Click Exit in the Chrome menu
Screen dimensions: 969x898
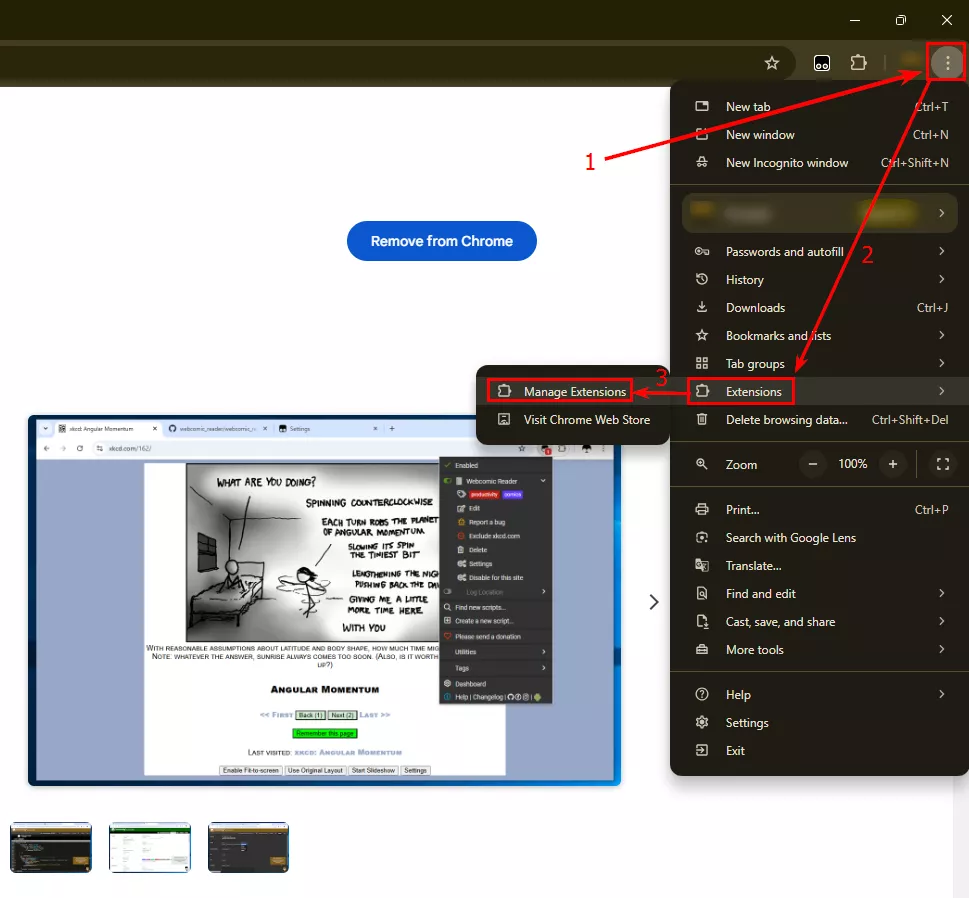819,750
